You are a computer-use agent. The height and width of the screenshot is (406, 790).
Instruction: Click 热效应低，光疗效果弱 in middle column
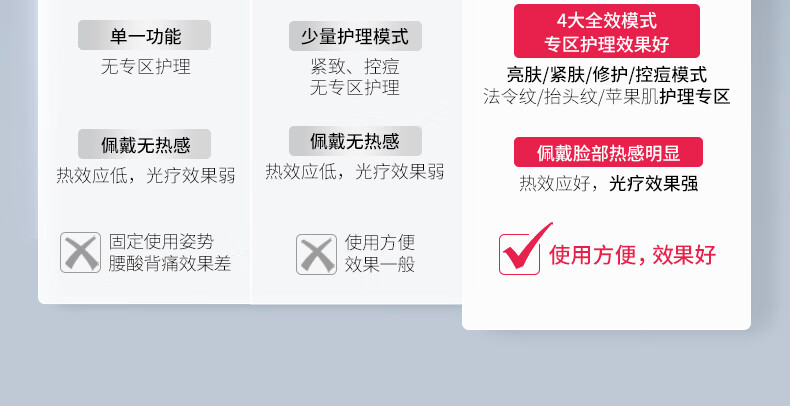tap(355, 172)
